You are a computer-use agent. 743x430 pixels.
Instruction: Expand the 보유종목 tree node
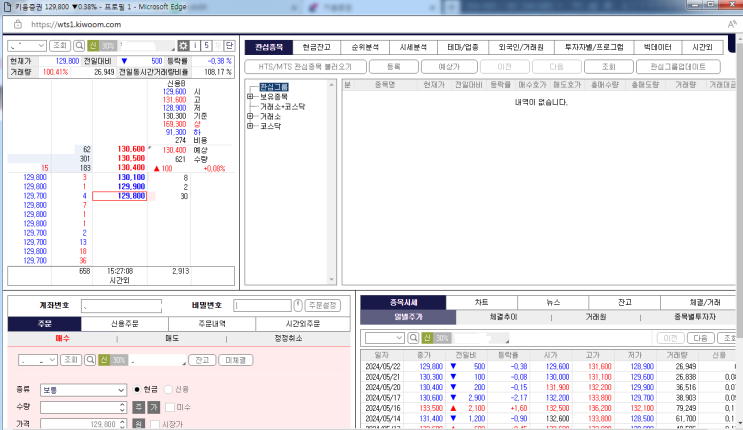point(250,97)
